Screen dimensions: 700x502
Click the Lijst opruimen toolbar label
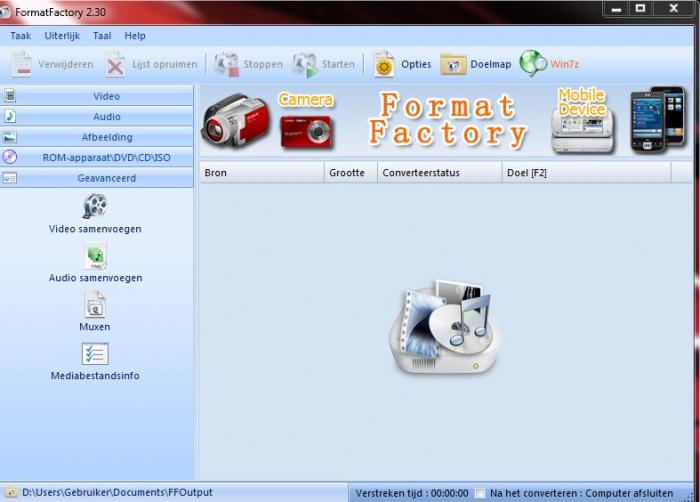tap(165, 65)
